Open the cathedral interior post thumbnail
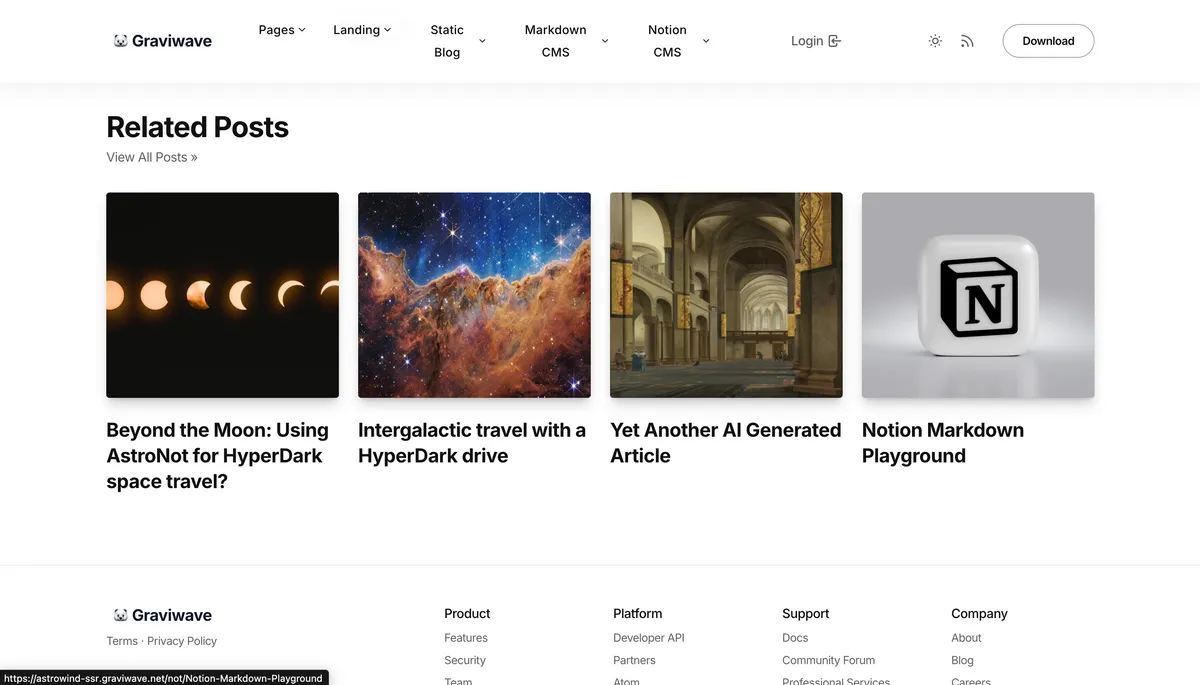This screenshot has height=685, width=1200. click(x=726, y=295)
